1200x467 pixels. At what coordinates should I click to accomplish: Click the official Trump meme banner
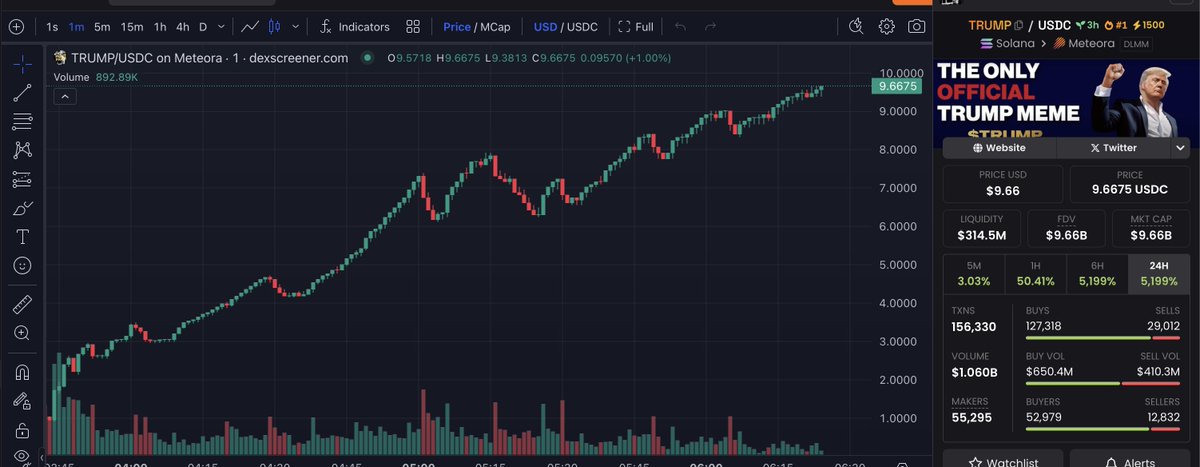(x=1067, y=96)
